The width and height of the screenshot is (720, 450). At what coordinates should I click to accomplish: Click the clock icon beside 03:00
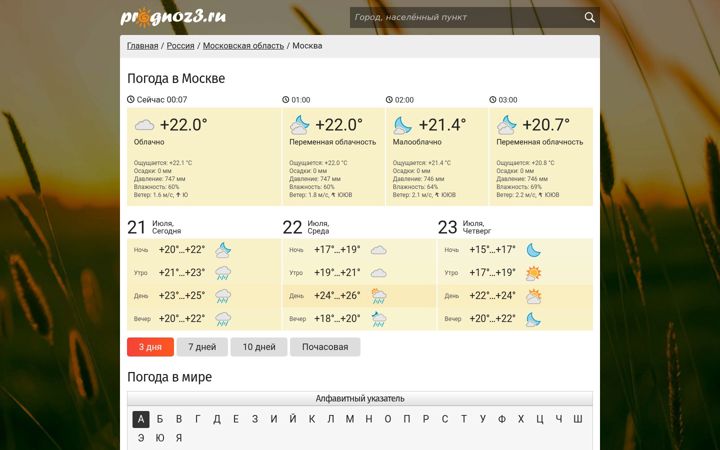point(493,100)
